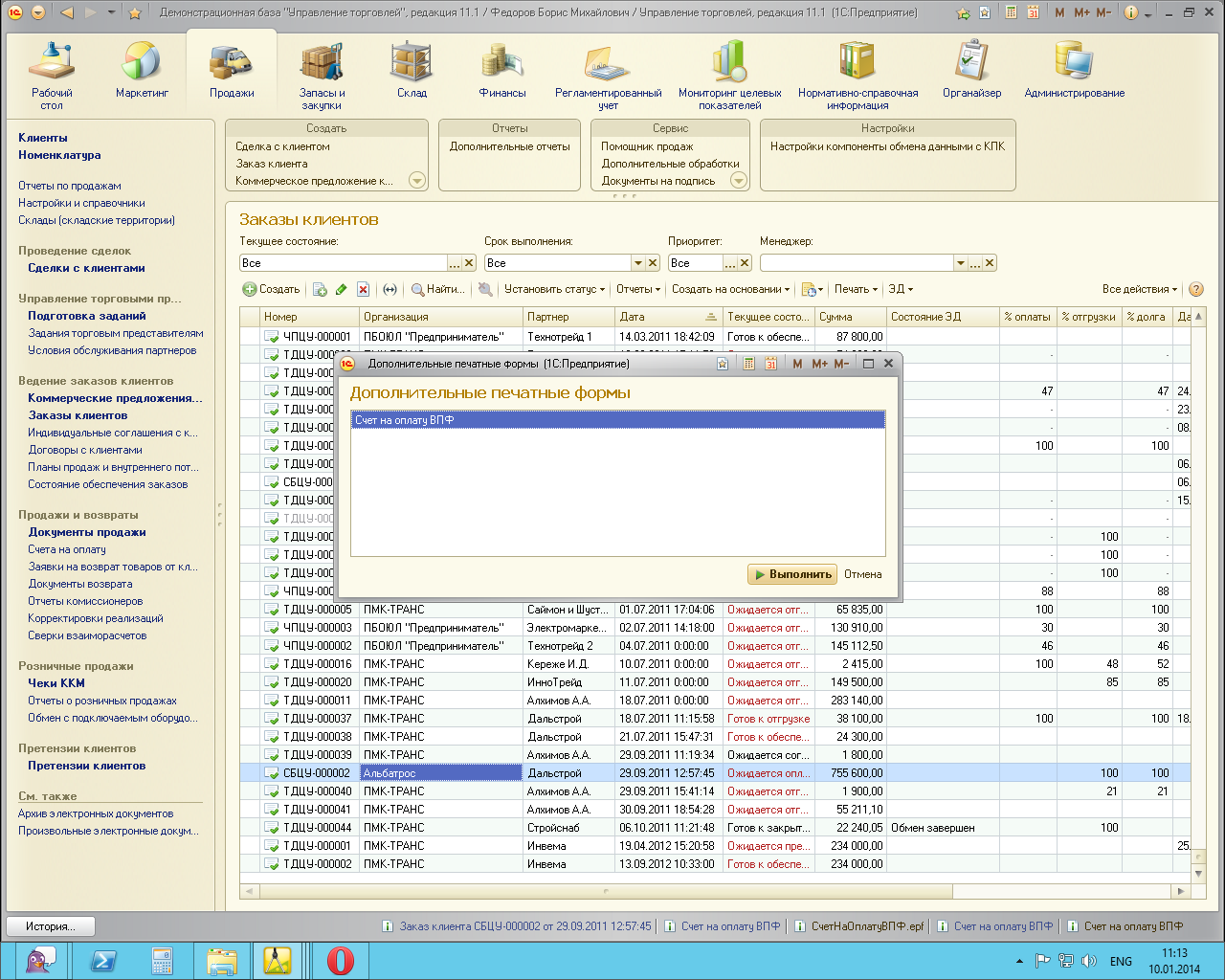Click the M+ memory button in dialog title bar
1225x980 pixels.
pos(819,364)
